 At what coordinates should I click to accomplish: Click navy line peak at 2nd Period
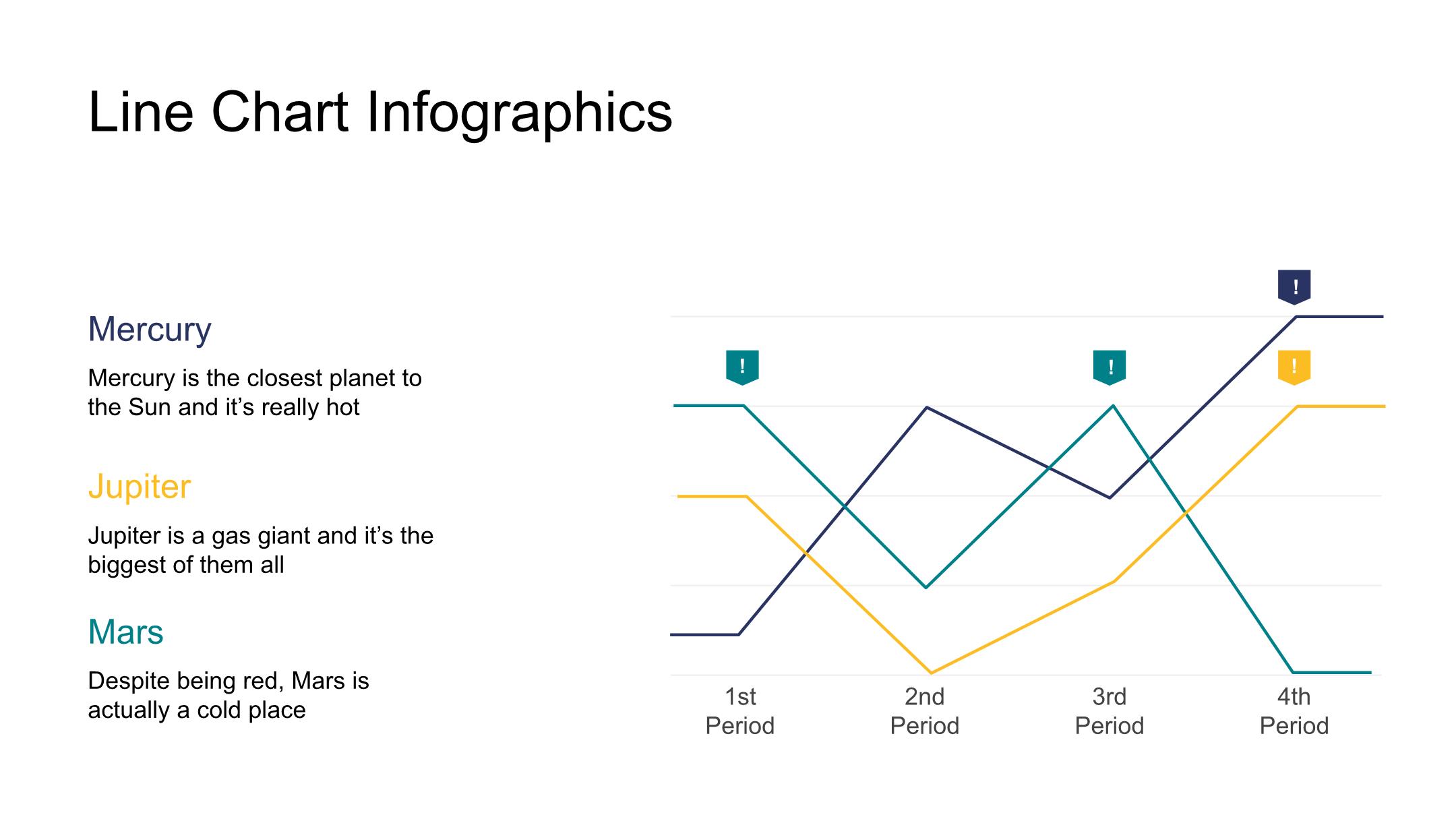click(x=928, y=408)
